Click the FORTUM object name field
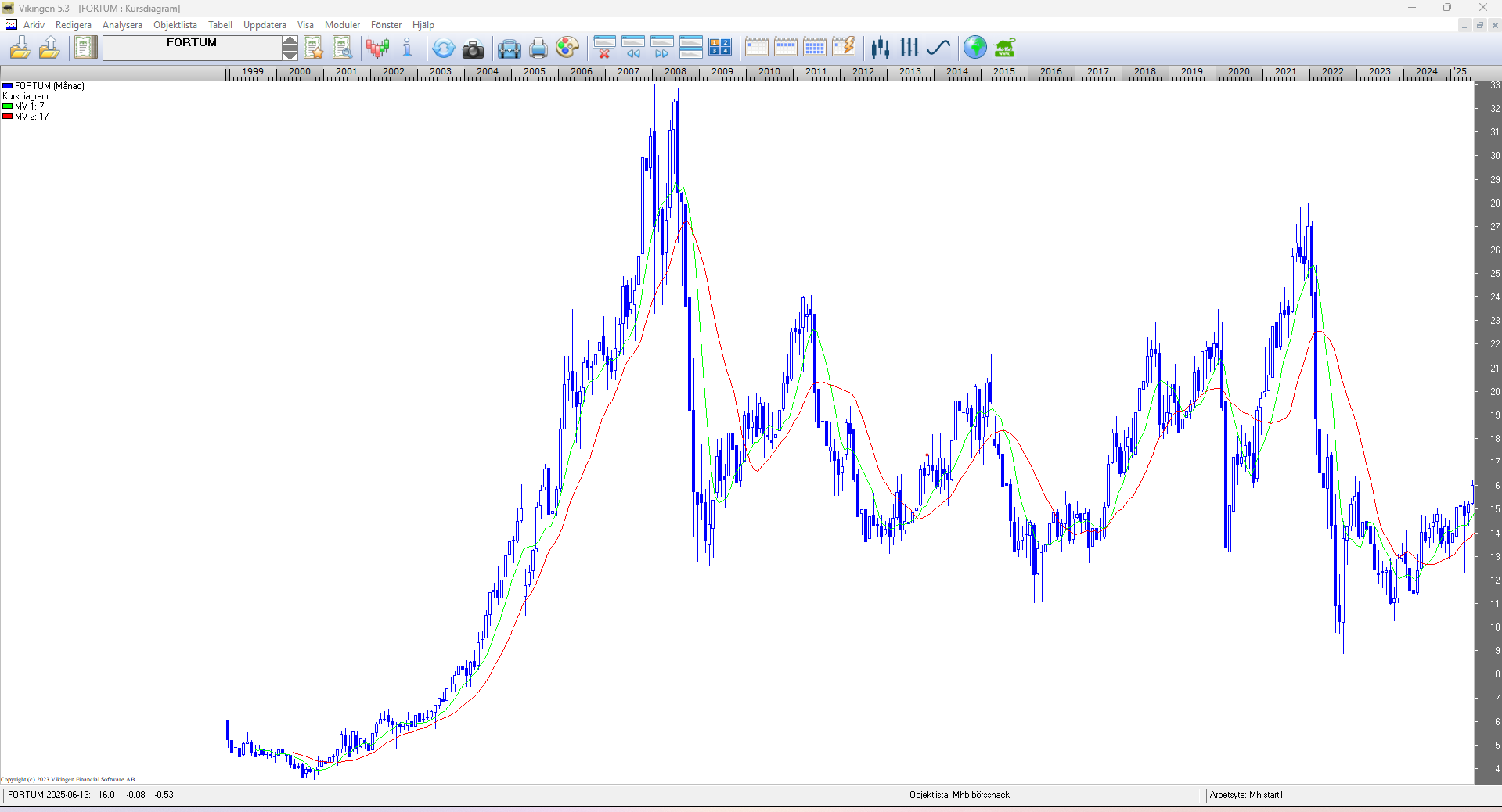Screen dimensions: 1502x812 [x=192, y=48]
